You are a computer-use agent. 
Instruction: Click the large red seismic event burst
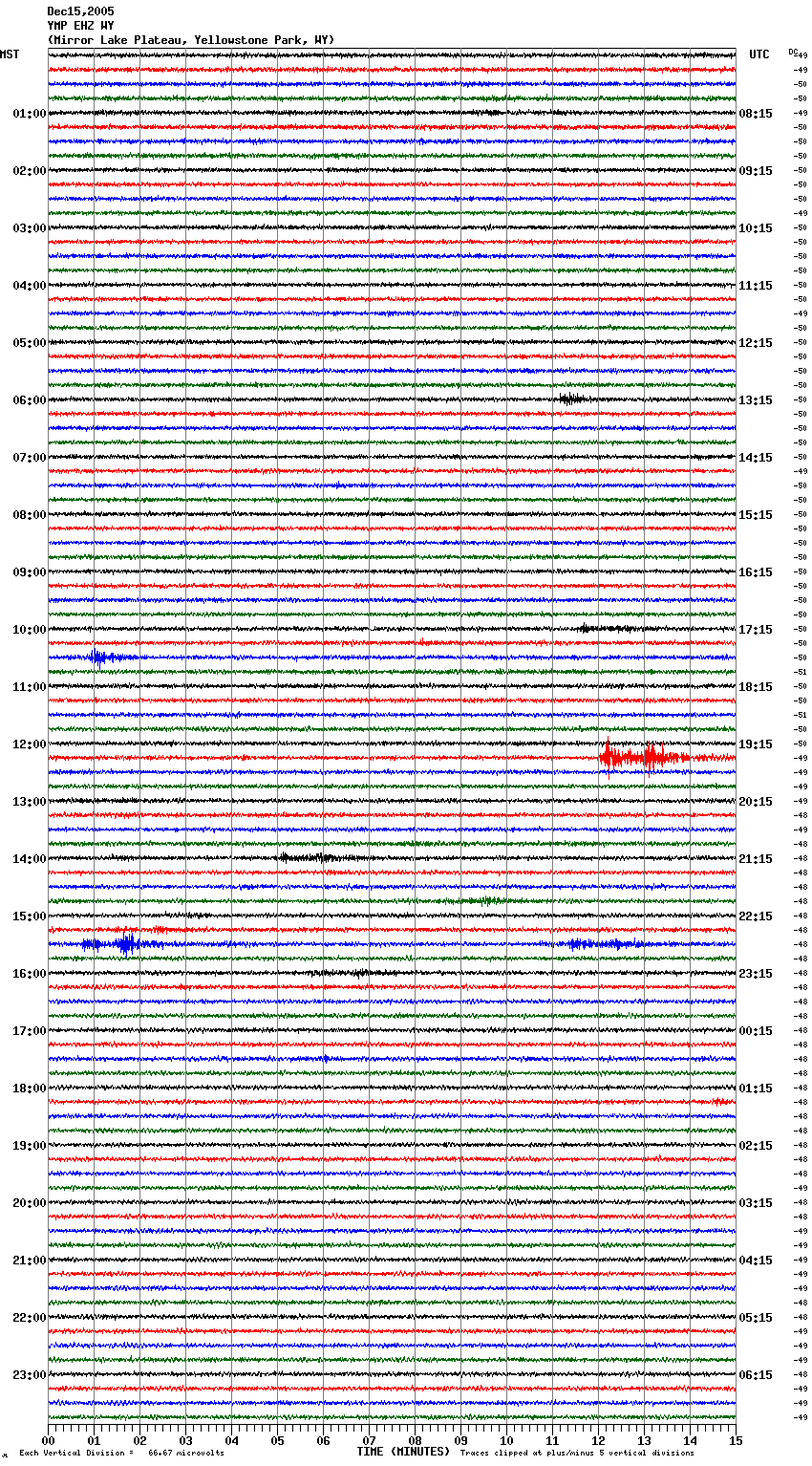[x=645, y=757]
